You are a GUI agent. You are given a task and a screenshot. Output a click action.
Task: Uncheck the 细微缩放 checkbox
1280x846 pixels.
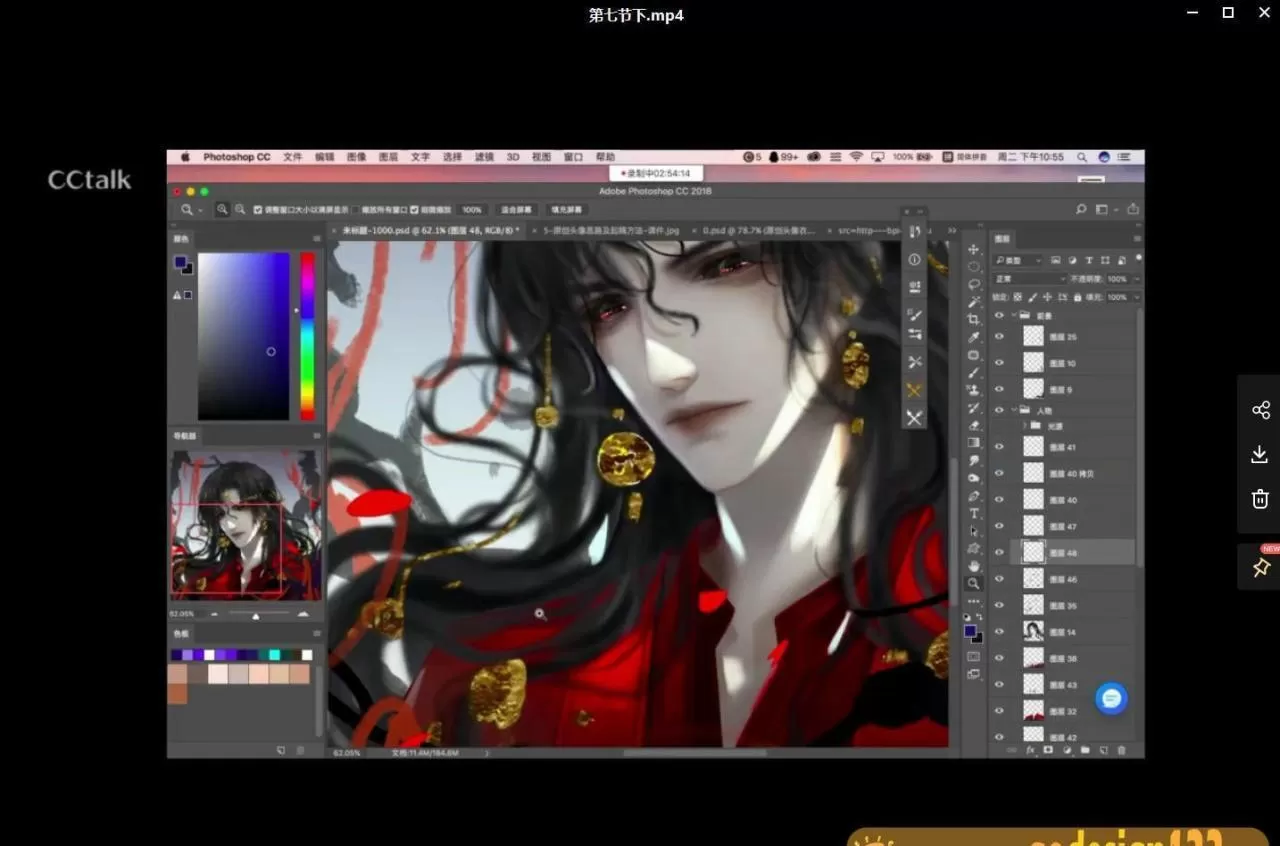415,210
